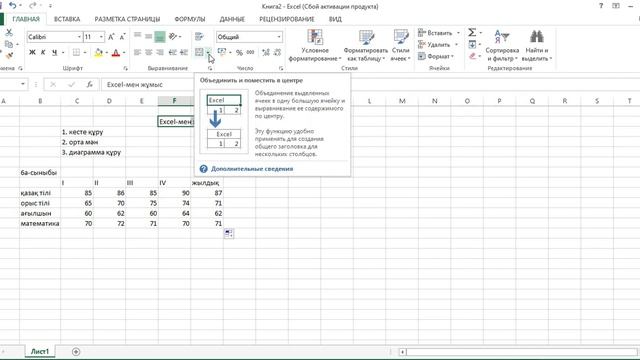Open the Calibri font name dropdown
Image resolution: width=640 pixels, height=360 pixels.
tap(79, 37)
